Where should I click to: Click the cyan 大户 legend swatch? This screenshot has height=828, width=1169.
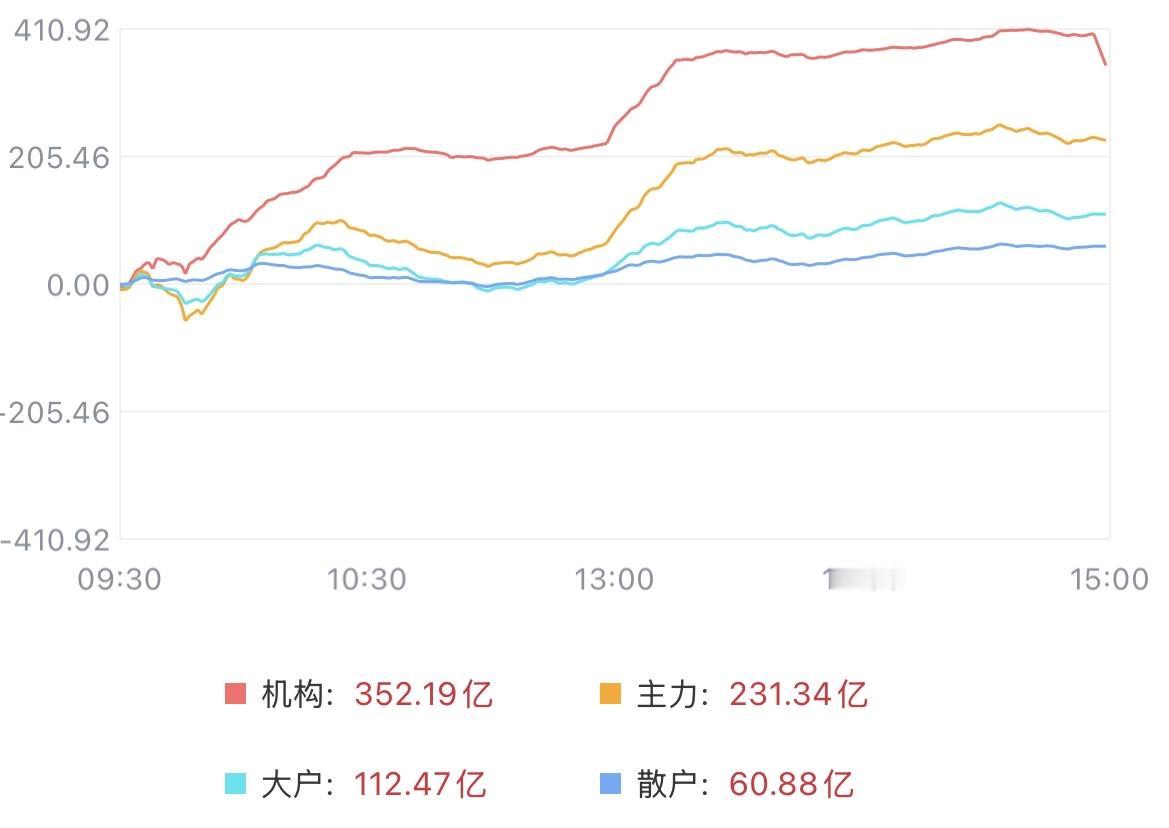click(x=236, y=783)
